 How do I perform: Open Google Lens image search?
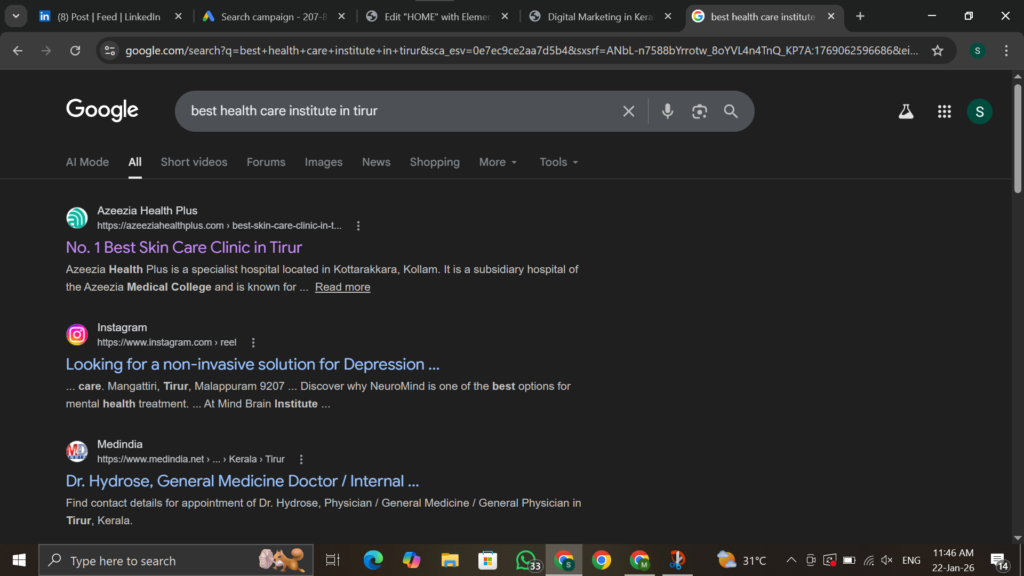click(x=699, y=111)
